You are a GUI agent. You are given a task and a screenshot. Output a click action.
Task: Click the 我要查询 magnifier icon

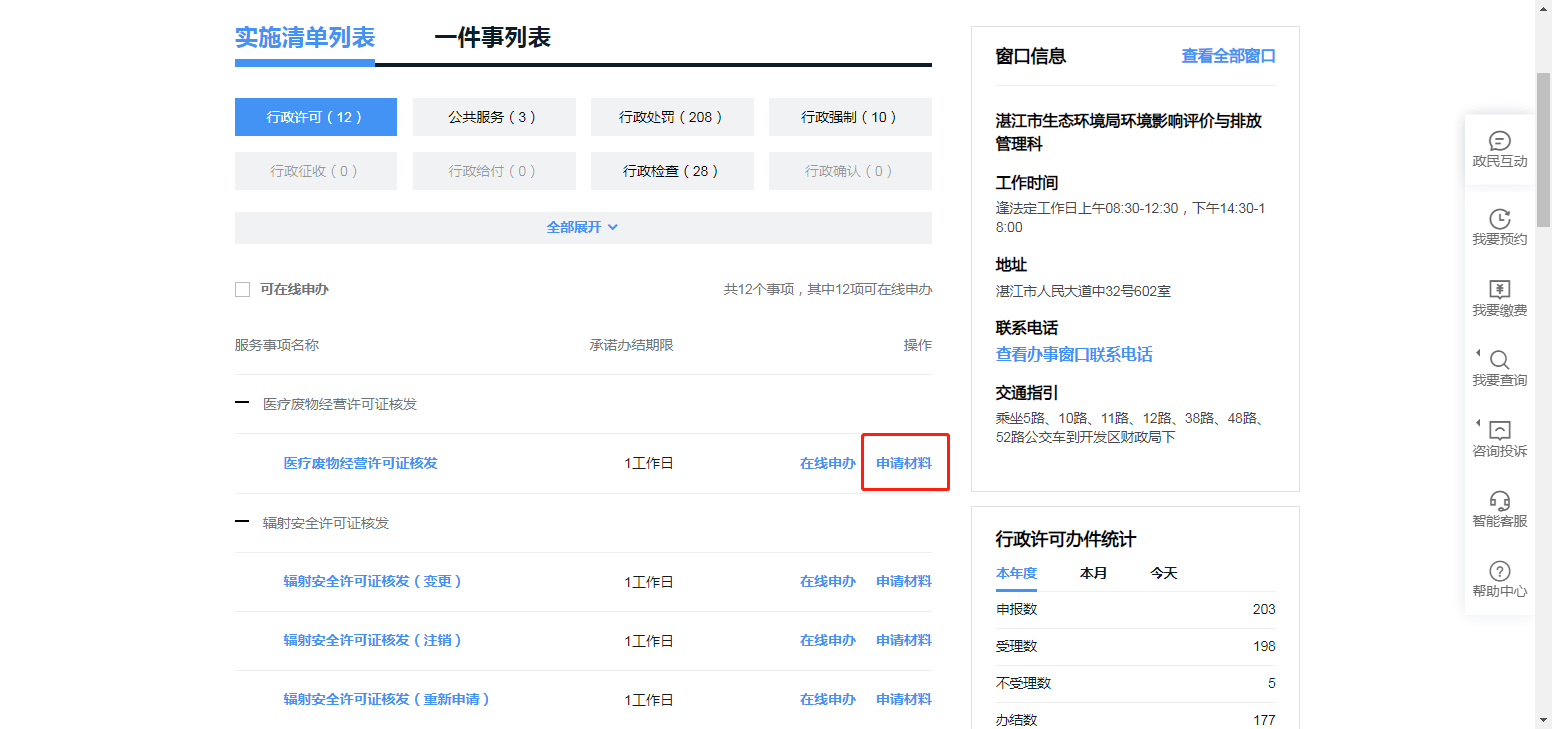(x=1499, y=360)
